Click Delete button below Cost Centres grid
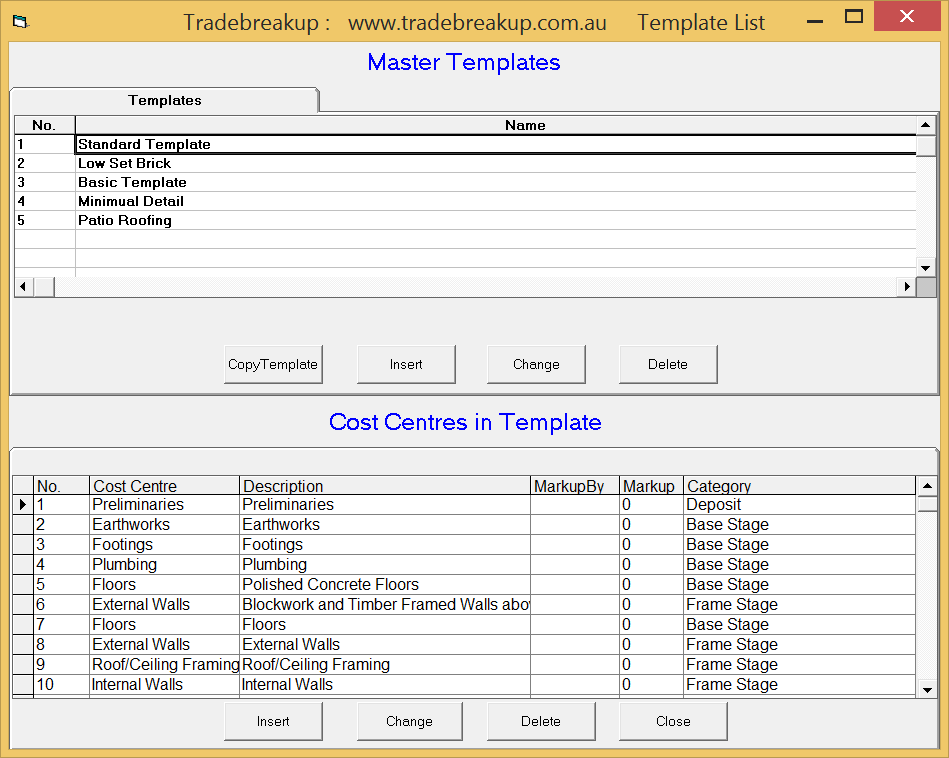This screenshot has height=758, width=949. tap(541, 721)
